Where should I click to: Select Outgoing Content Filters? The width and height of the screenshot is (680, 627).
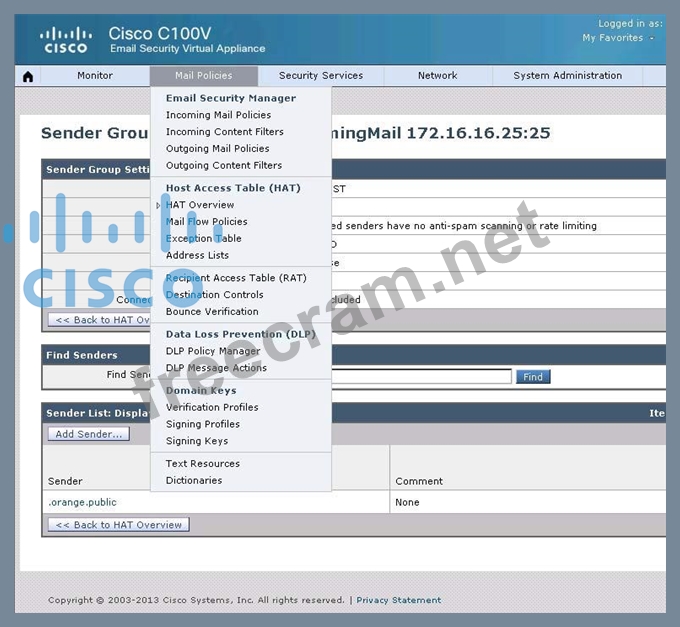(x=224, y=165)
